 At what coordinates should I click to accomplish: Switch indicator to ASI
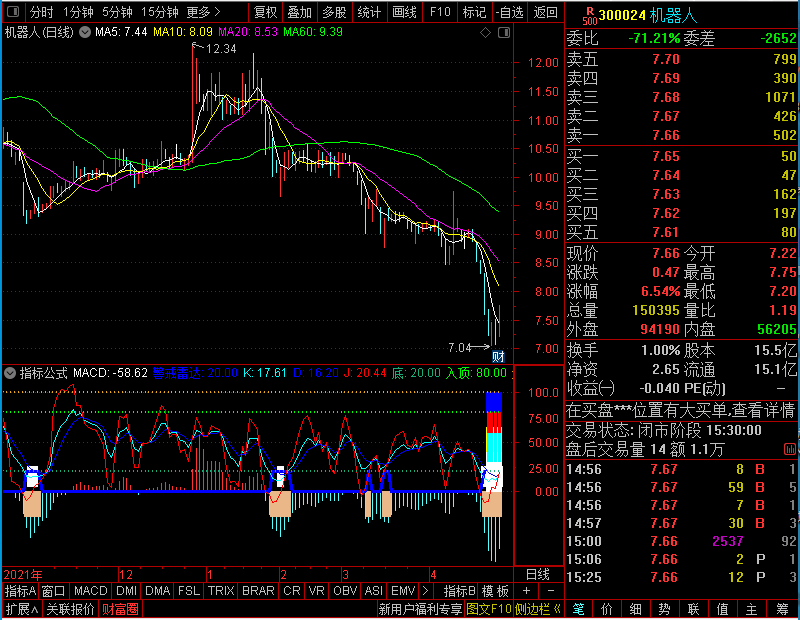click(x=373, y=591)
